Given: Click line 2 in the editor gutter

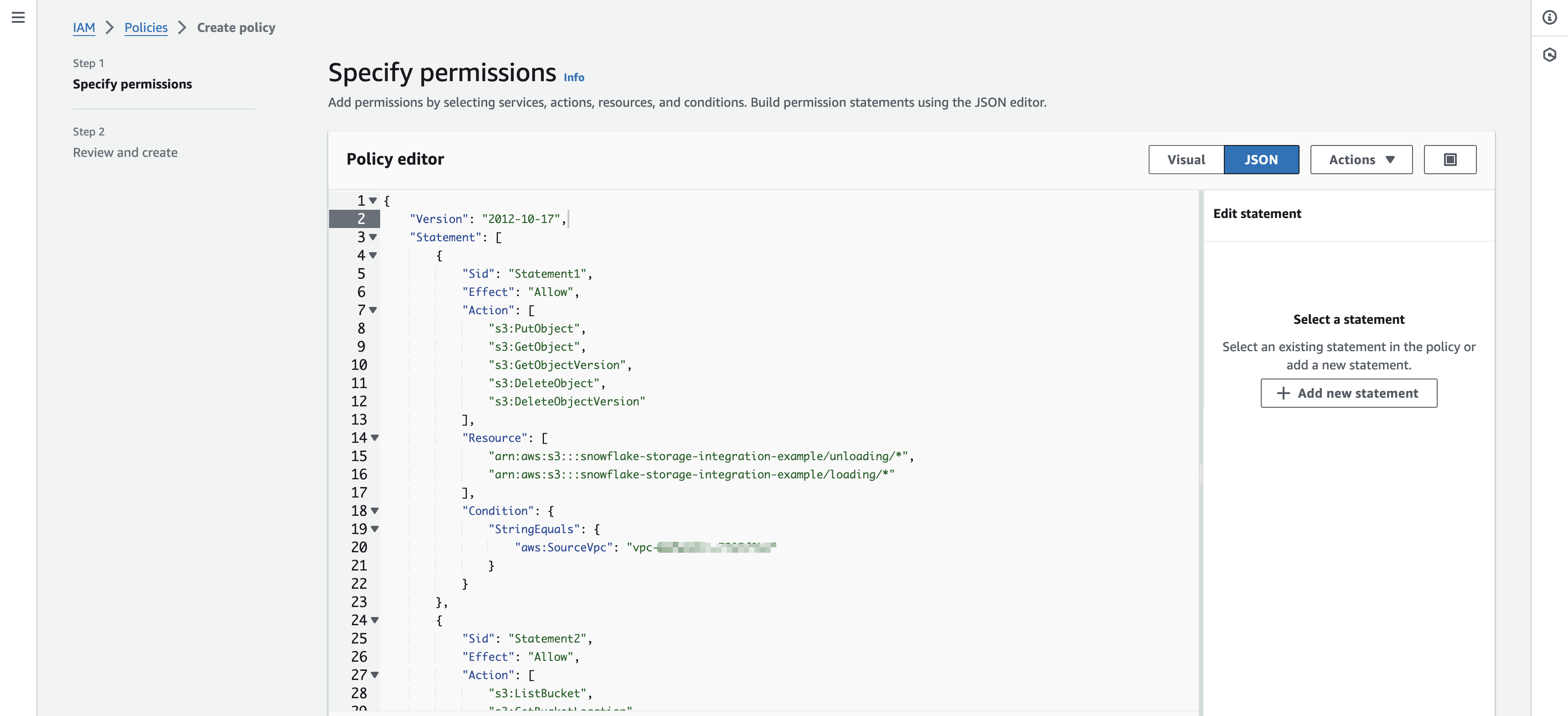Looking at the screenshot, I should (x=361, y=218).
